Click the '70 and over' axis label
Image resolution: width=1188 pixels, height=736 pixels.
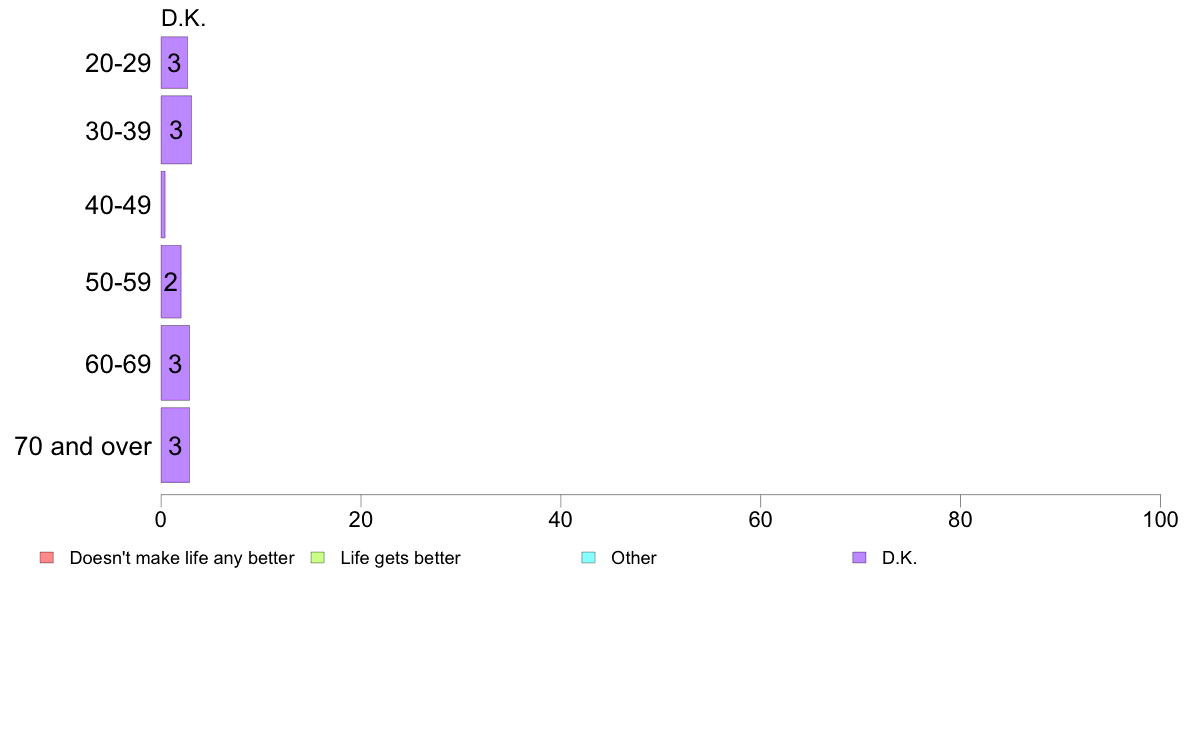click(x=83, y=446)
